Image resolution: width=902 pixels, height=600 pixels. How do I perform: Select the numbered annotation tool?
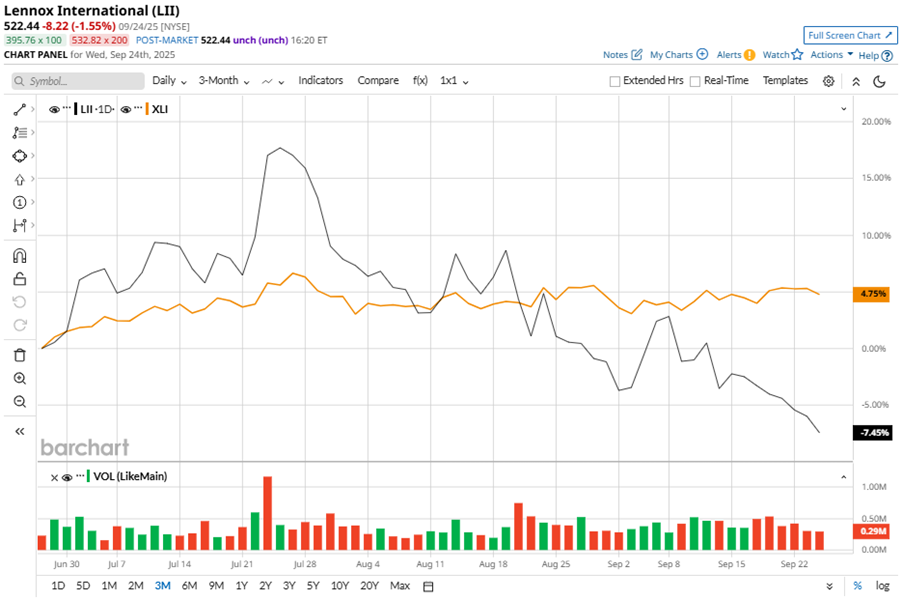(20, 202)
